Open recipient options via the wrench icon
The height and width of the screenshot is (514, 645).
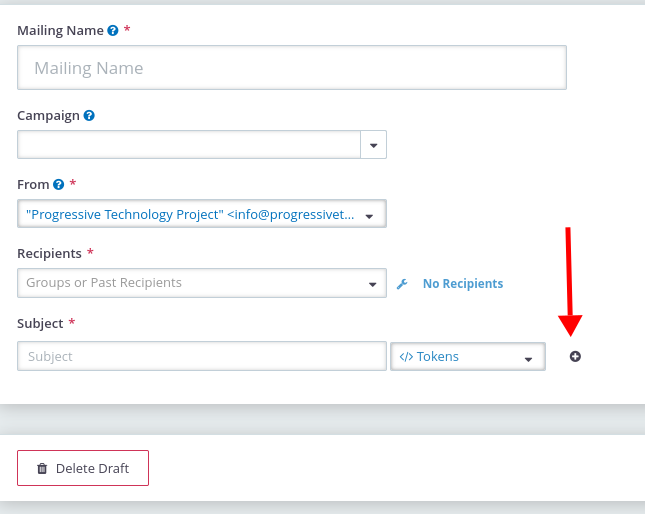click(x=402, y=284)
